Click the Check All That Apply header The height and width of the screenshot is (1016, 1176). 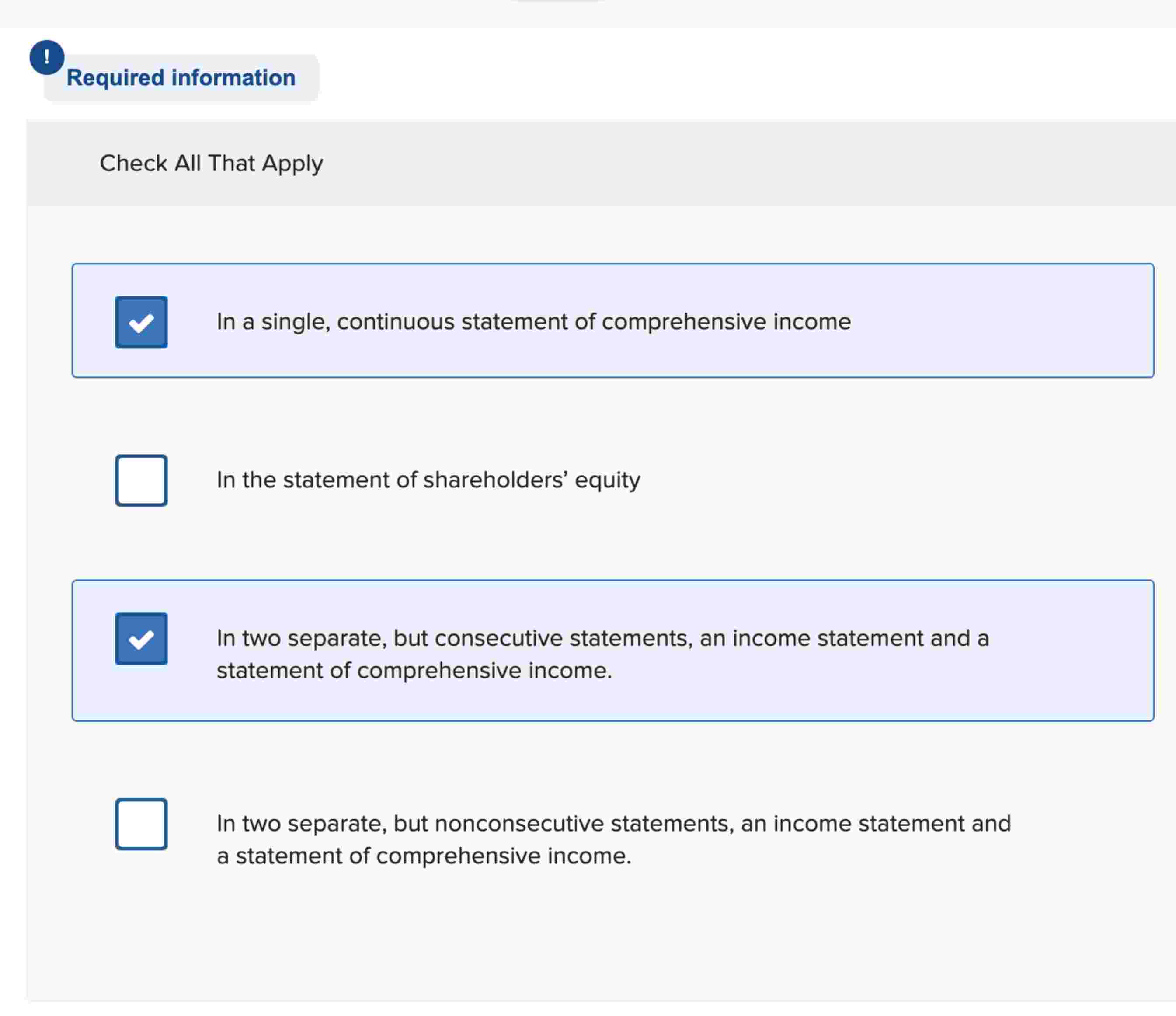[x=211, y=164]
